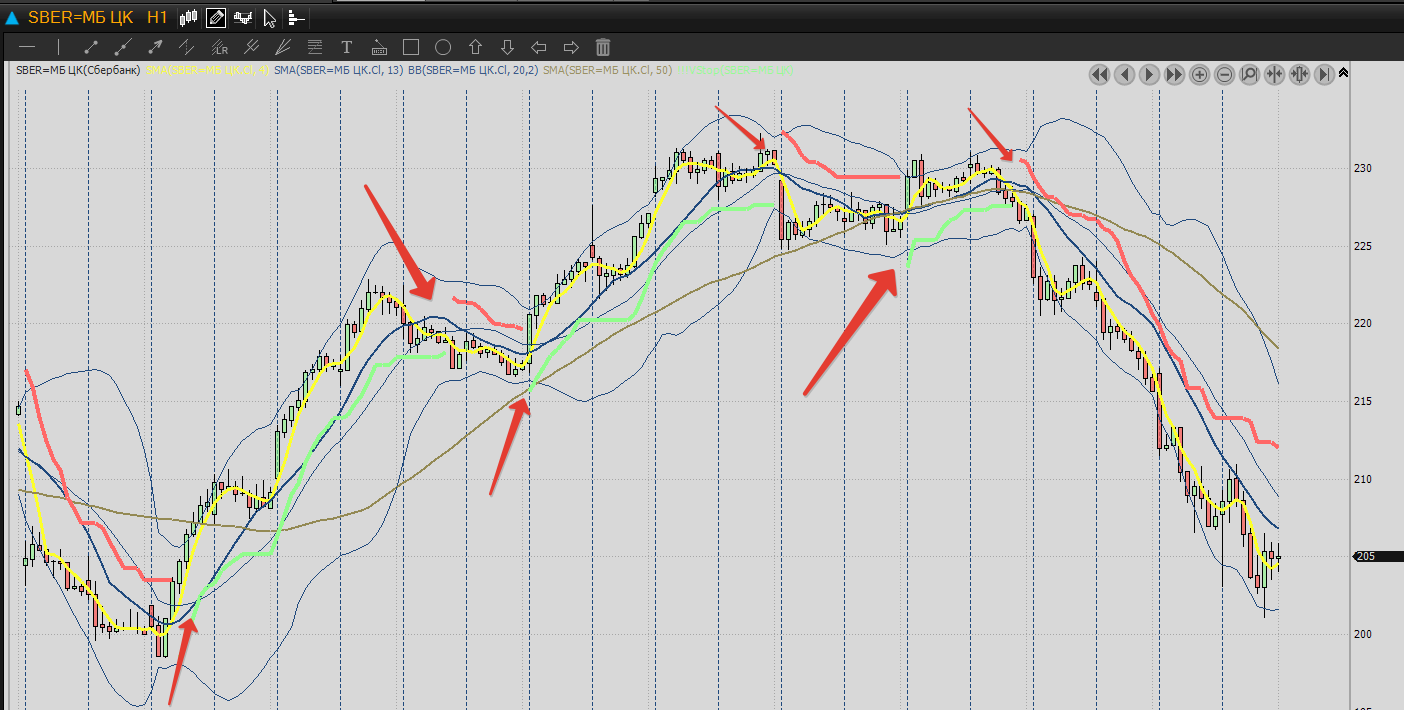Click the BB(SBER=МБ ЦК.Cl, 20,2) indicator label
Screen dimensions: 1404x710
click(x=472, y=70)
